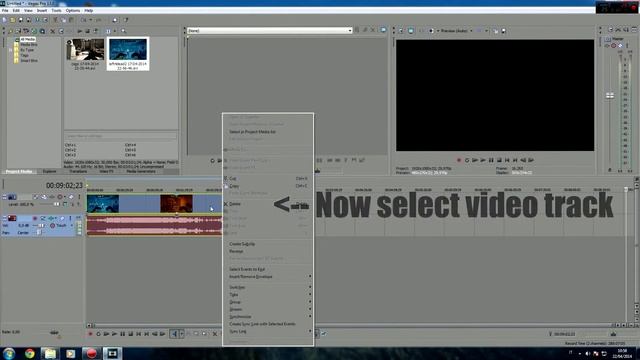The width and height of the screenshot is (640, 360).
Task: Choose Copy from the context menu
Action: point(268,186)
